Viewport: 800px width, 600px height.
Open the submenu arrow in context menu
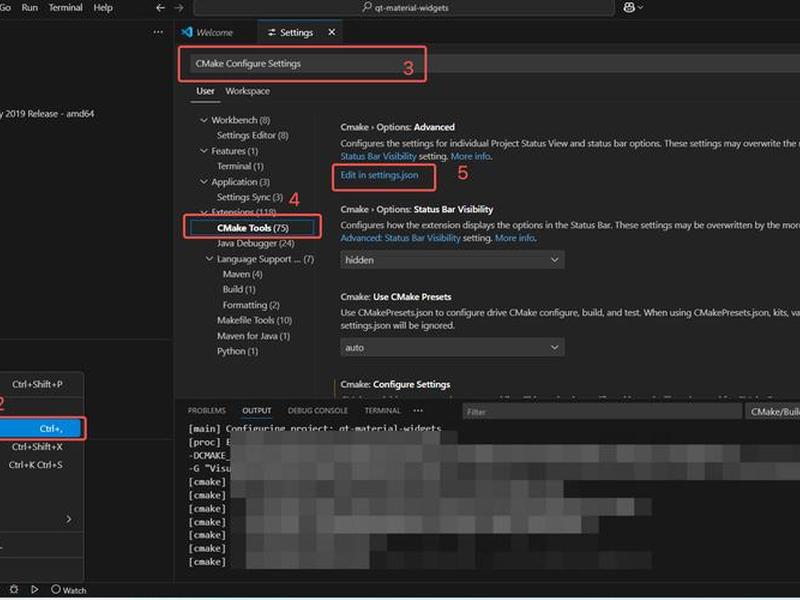pos(69,519)
